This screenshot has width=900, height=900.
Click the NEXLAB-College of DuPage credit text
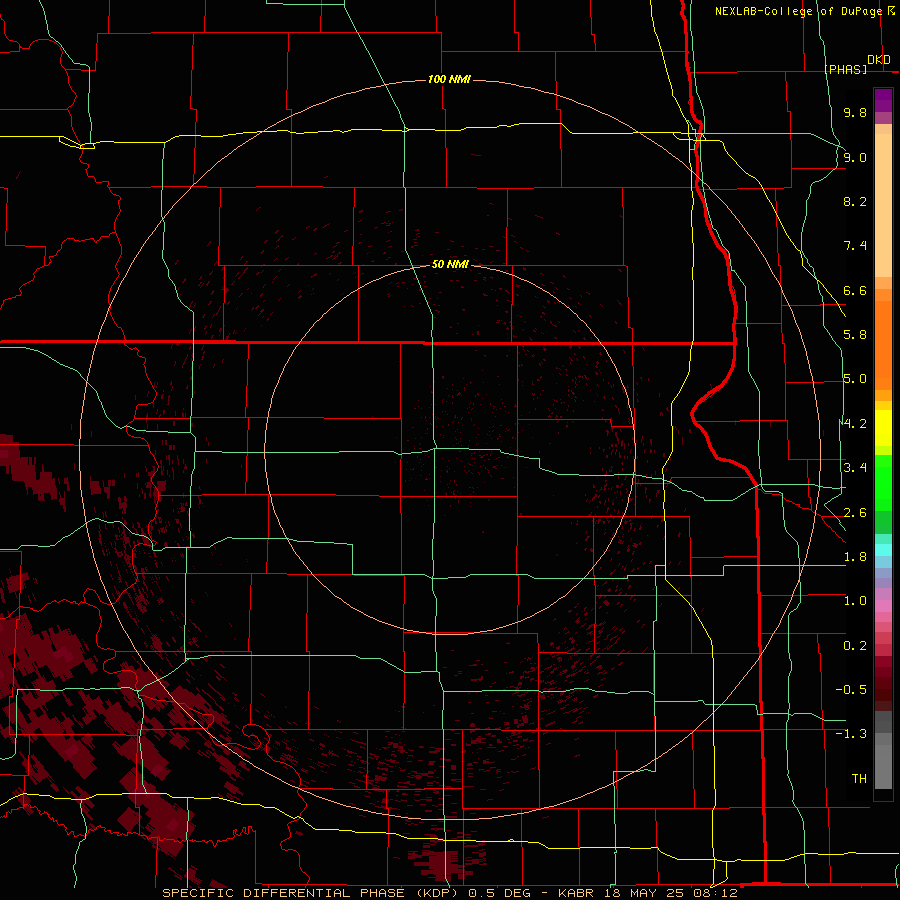point(798,11)
